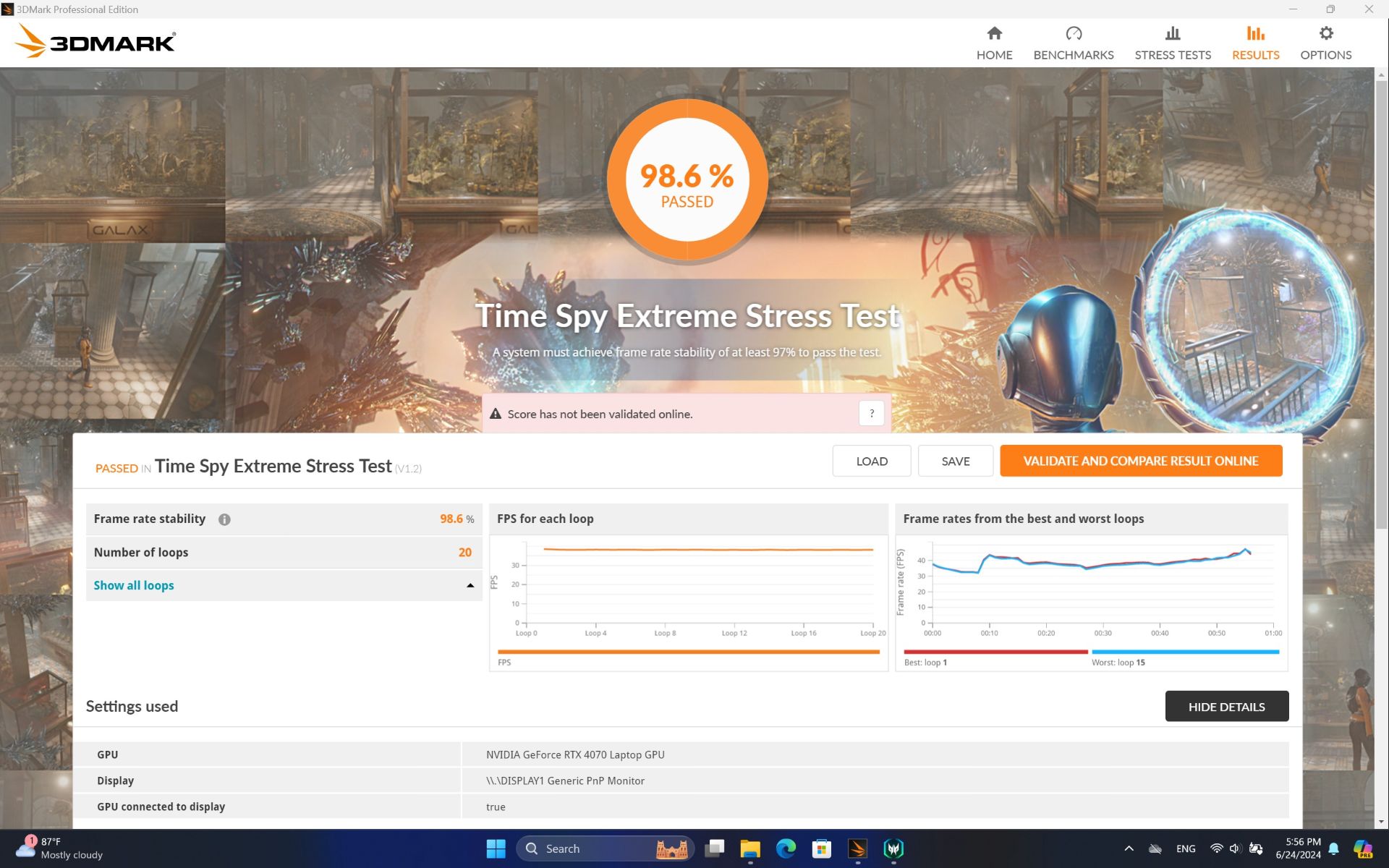This screenshot has width=1389, height=868.
Task: Click the vertical scrollbar thumb
Action: coord(1381,305)
